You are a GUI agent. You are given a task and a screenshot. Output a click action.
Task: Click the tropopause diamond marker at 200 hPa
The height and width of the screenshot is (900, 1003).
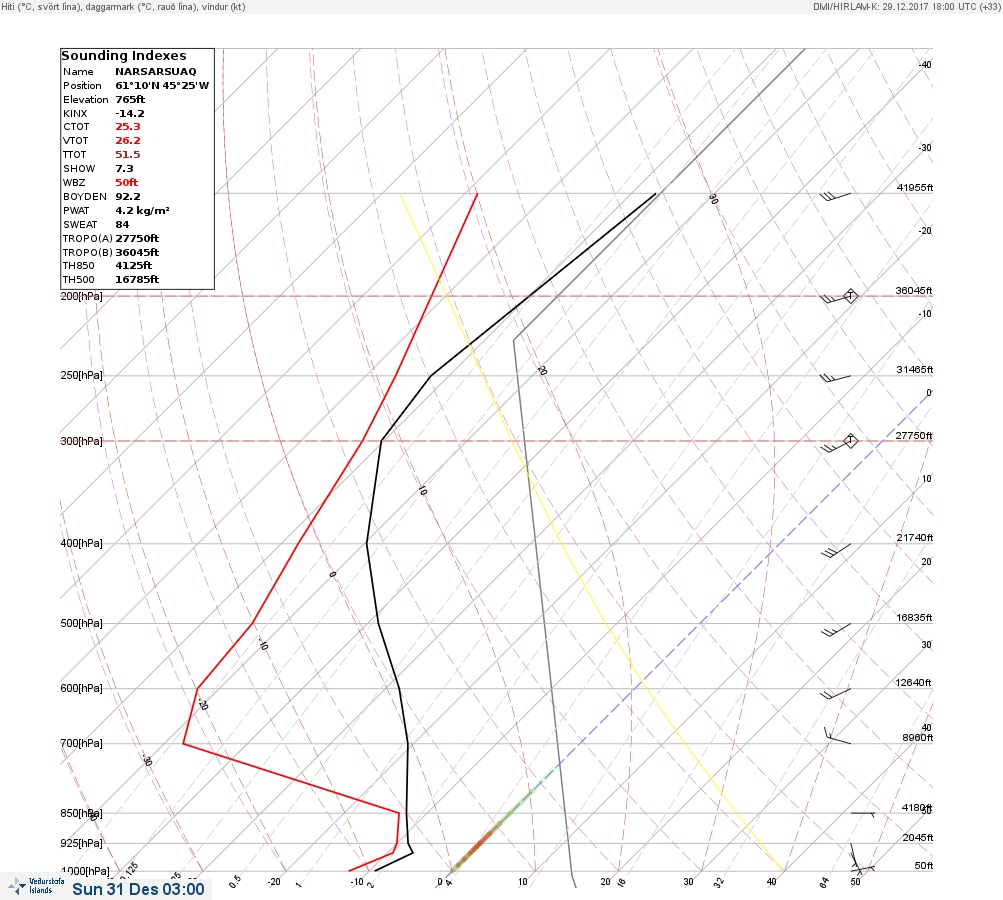[x=850, y=296]
